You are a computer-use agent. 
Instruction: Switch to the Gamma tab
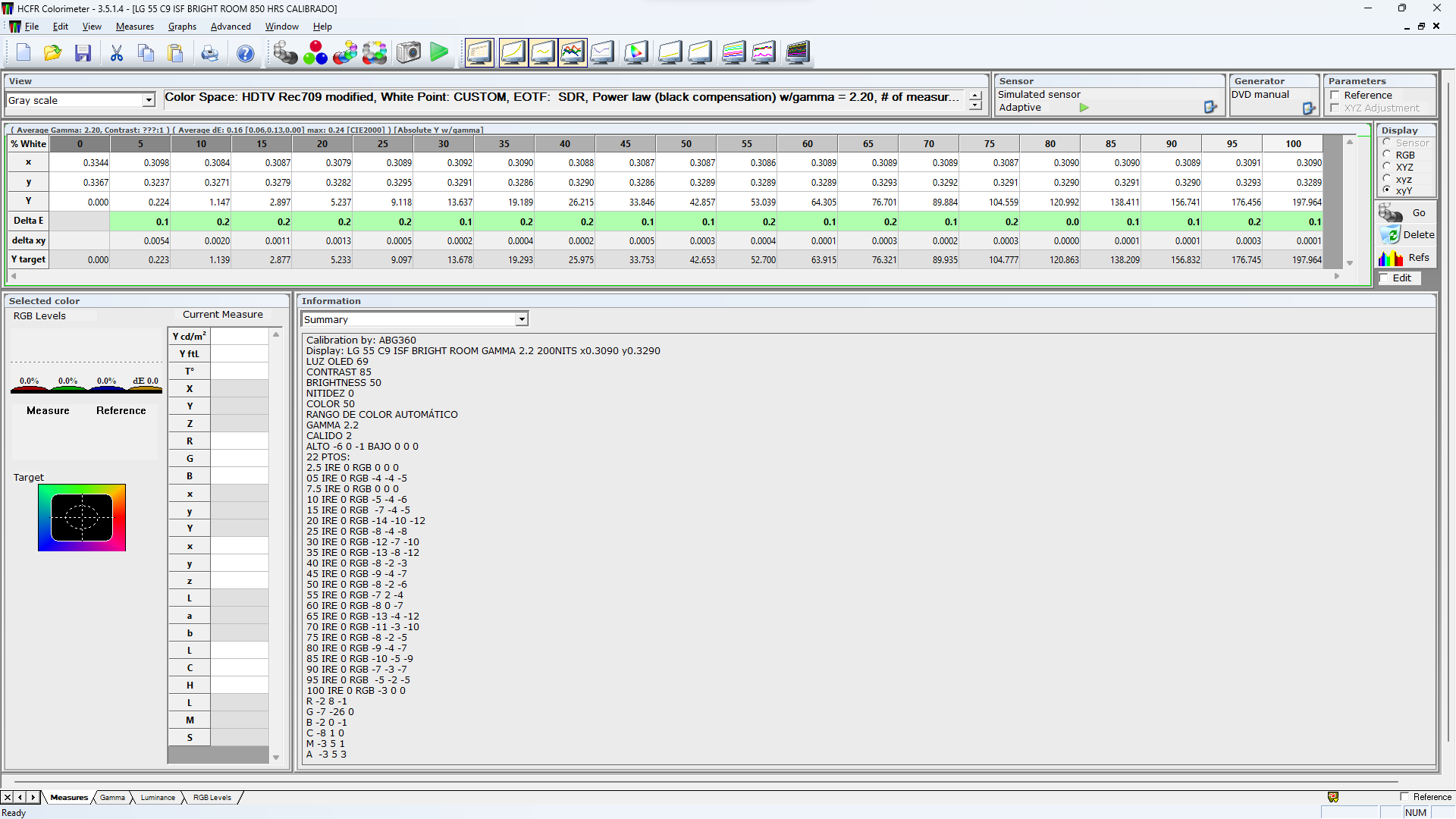pyautogui.click(x=112, y=797)
